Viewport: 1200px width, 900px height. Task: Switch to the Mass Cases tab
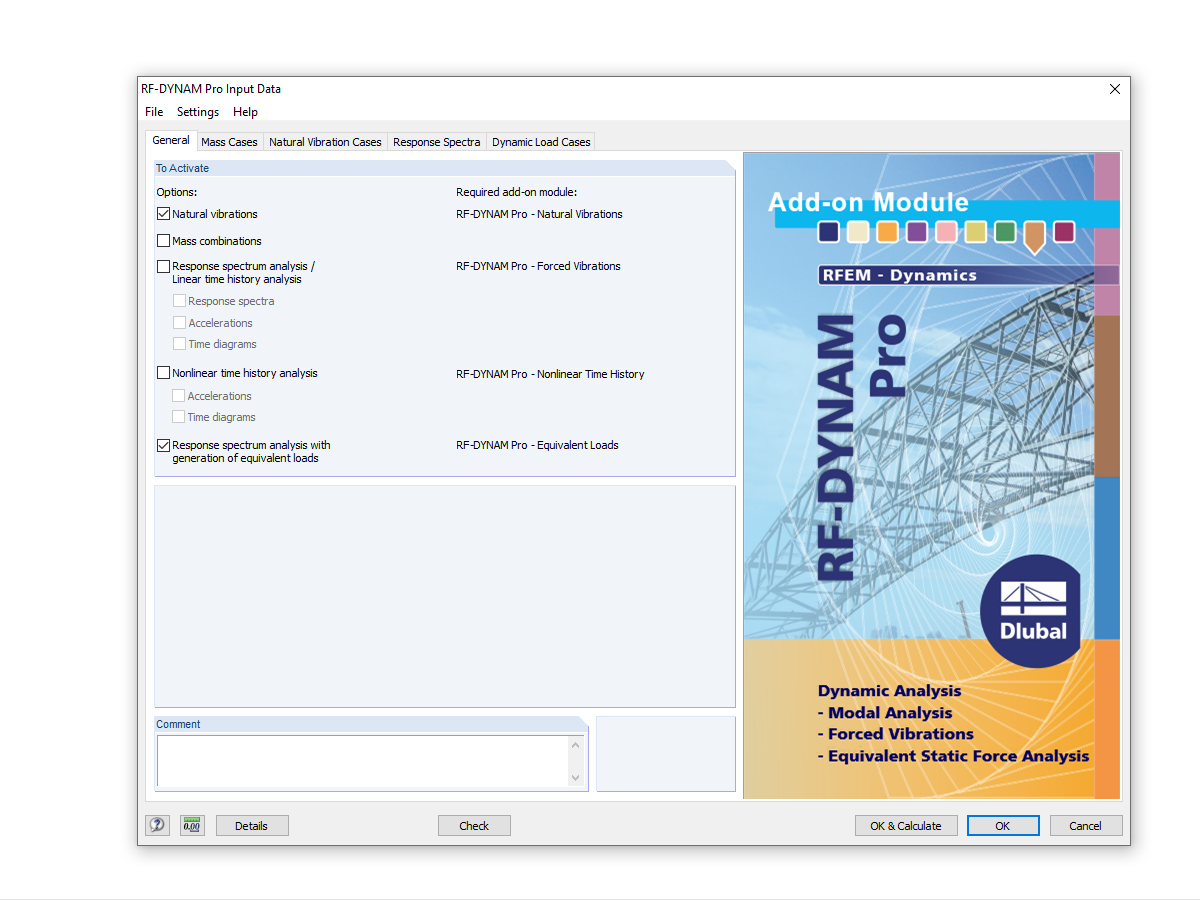(229, 141)
